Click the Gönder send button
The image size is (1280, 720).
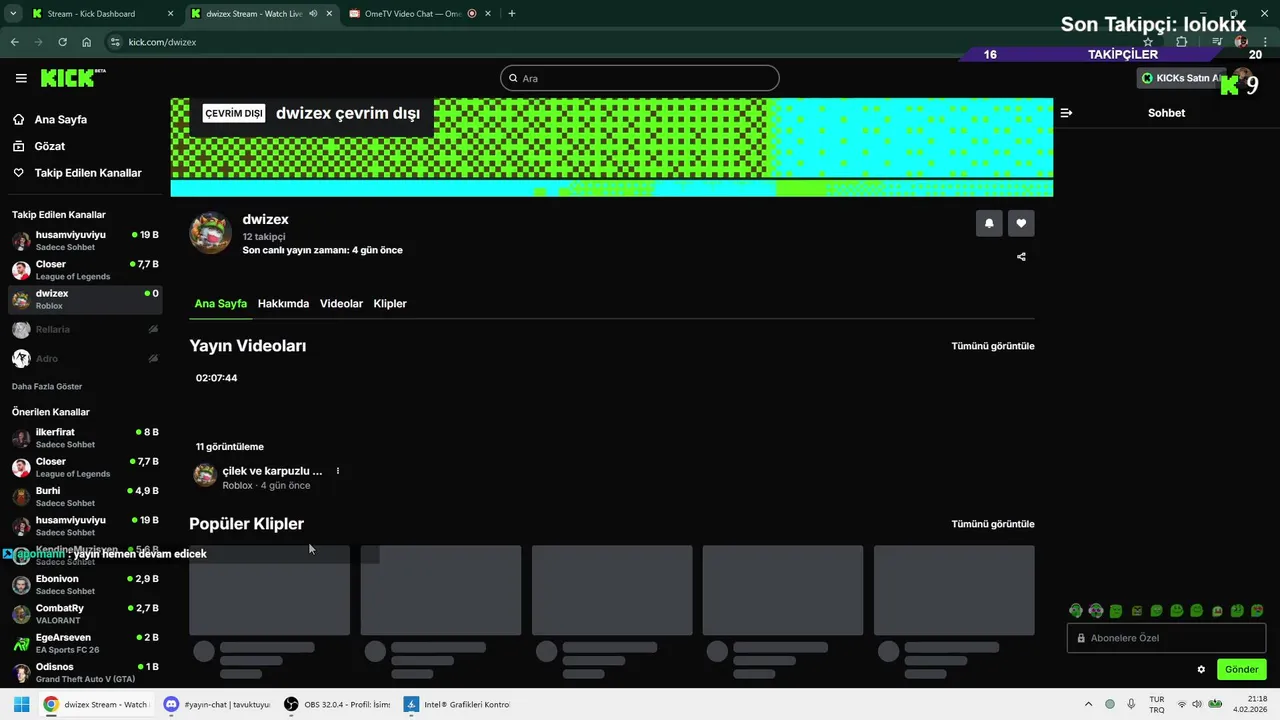pyautogui.click(x=1241, y=669)
